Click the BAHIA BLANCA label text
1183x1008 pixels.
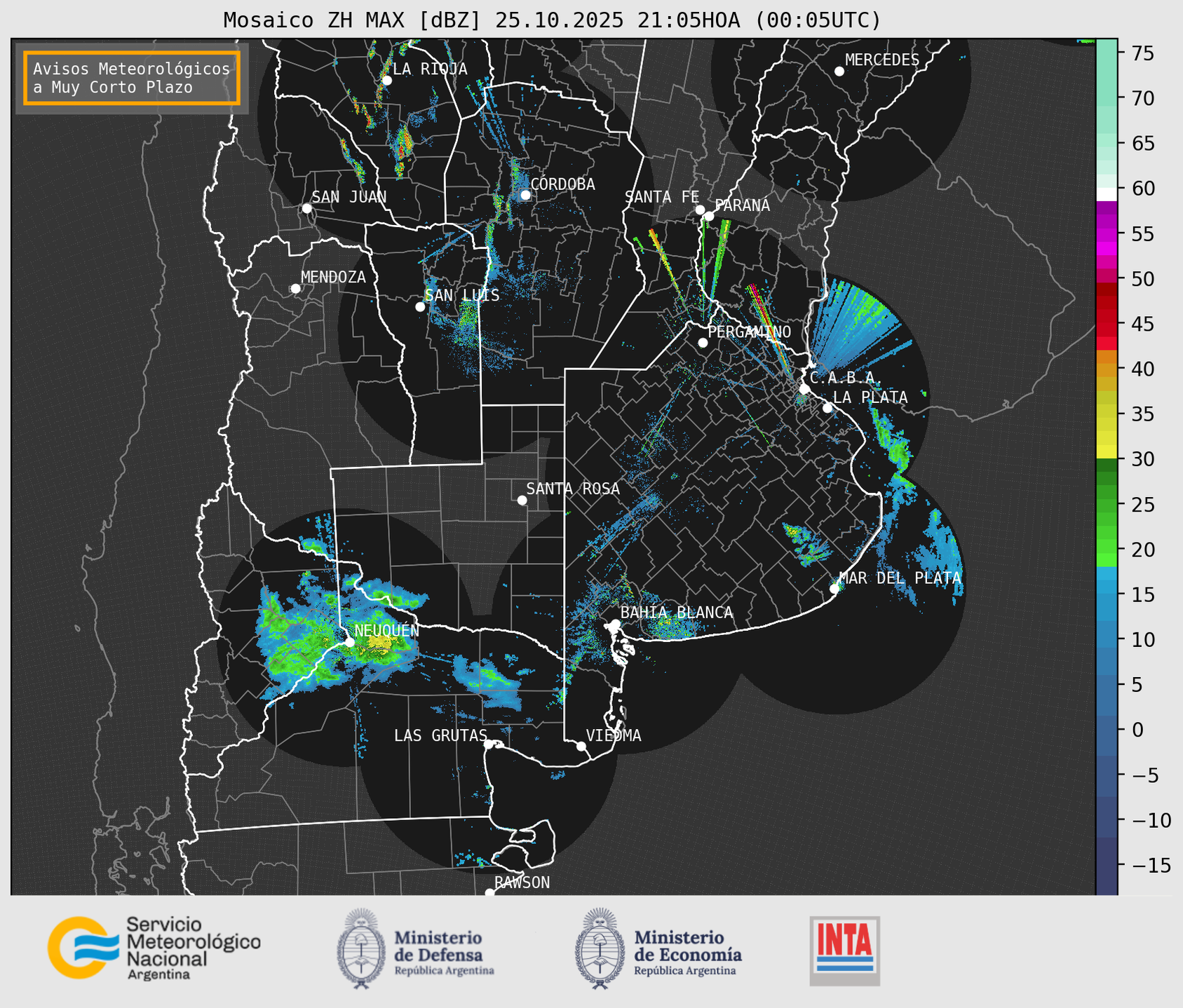(677, 613)
